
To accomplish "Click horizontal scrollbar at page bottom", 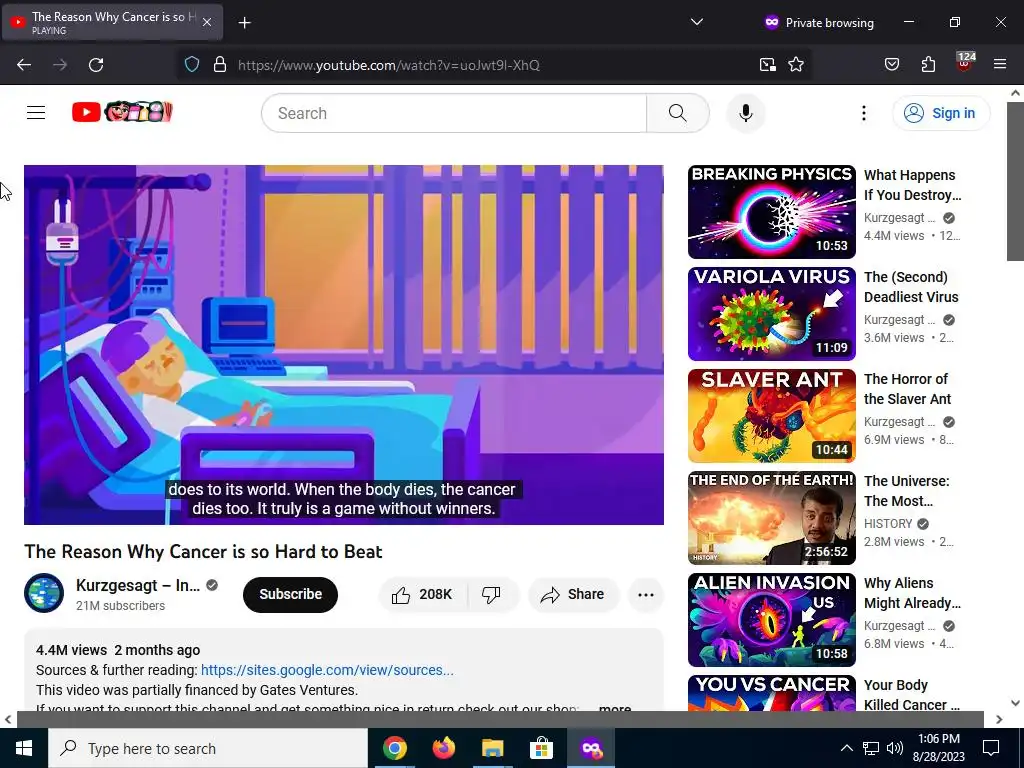I will pos(500,719).
